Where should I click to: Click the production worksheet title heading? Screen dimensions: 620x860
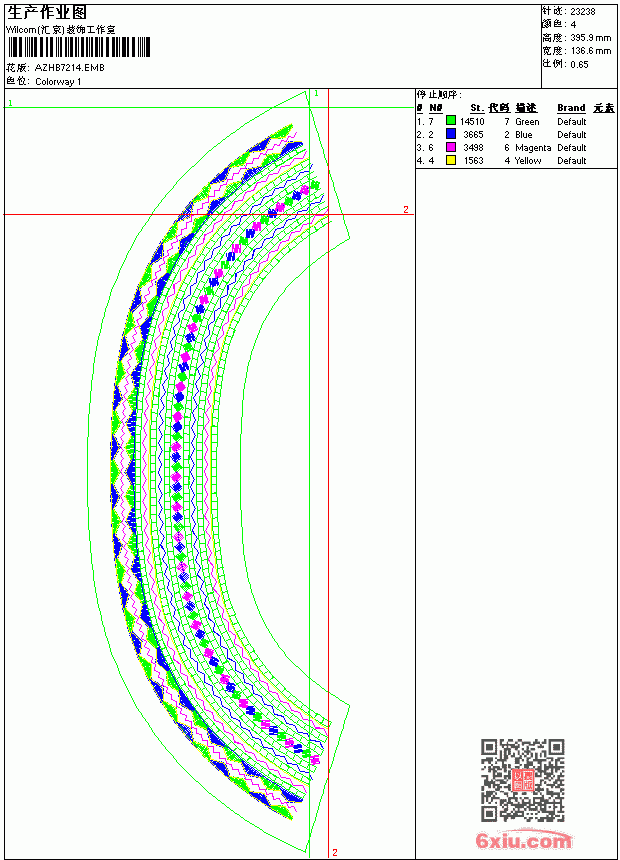(47, 12)
